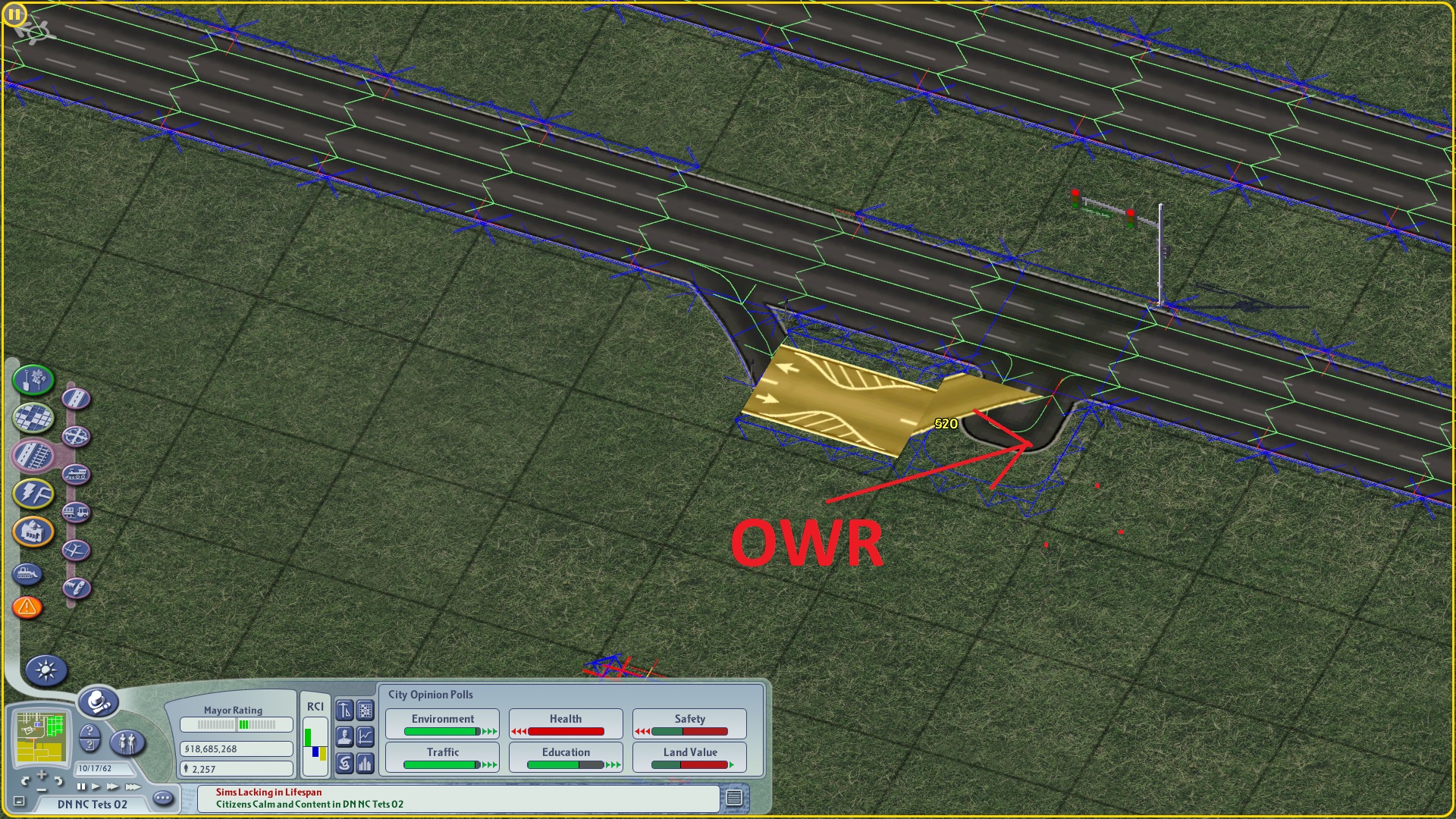1456x819 pixels.
Task: Click the Land Value opinion poll
Action: tap(689, 758)
